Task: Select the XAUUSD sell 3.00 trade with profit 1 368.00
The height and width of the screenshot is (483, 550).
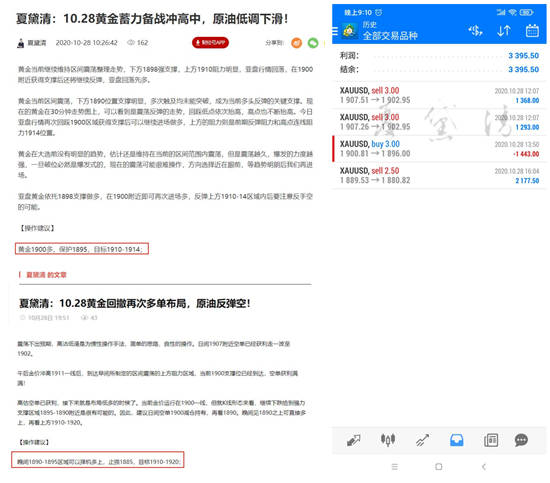Action: click(439, 95)
